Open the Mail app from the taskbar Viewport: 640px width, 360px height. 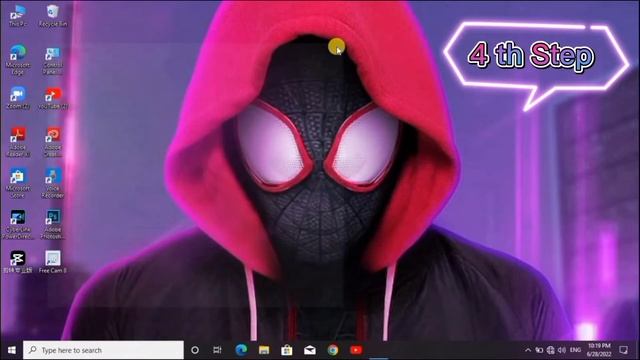point(310,350)
